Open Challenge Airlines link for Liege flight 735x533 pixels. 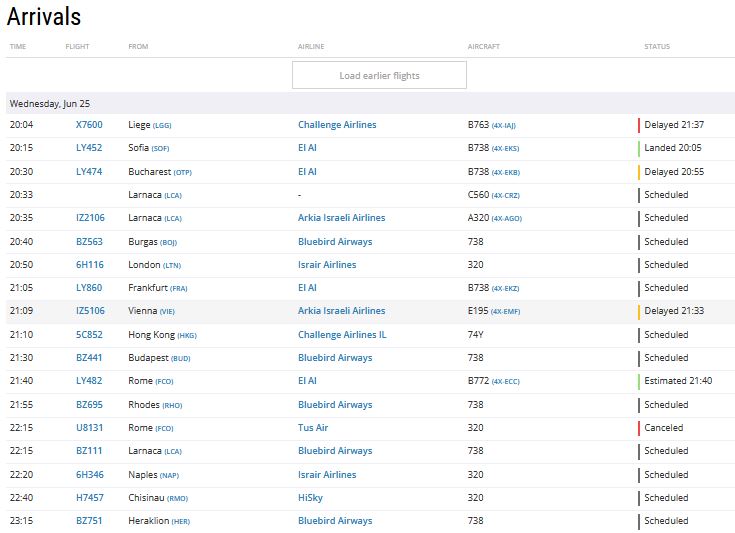pos(337,125)
